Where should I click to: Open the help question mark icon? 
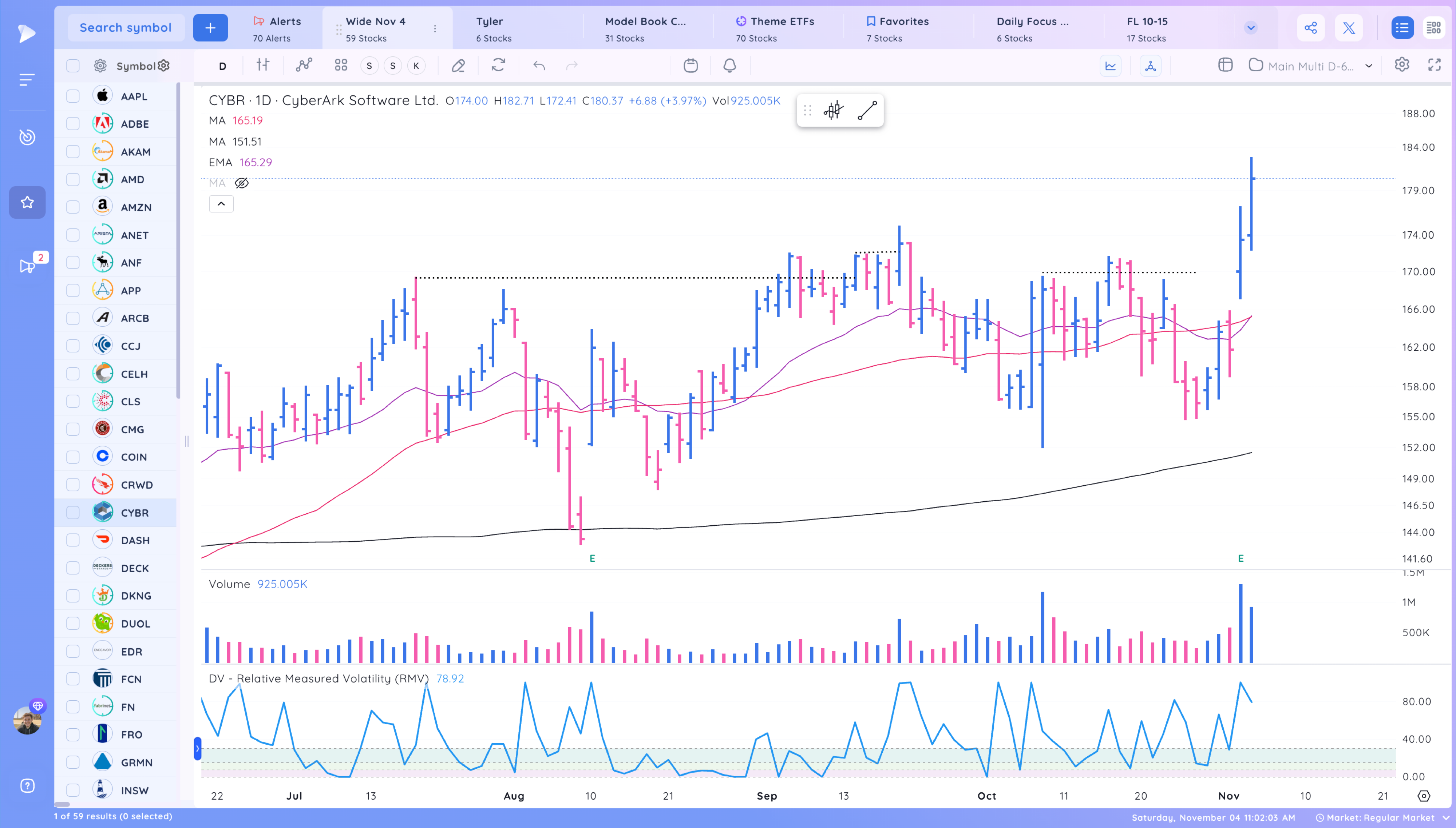[x=27, y=786]
